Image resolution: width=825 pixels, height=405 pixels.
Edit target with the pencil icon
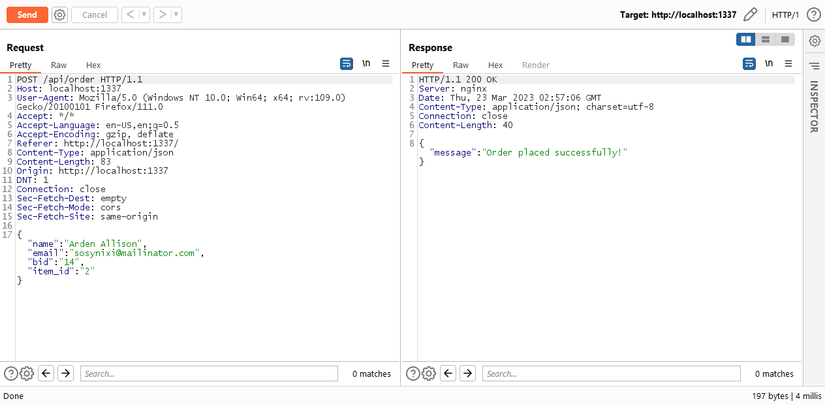tap(751, 15)
